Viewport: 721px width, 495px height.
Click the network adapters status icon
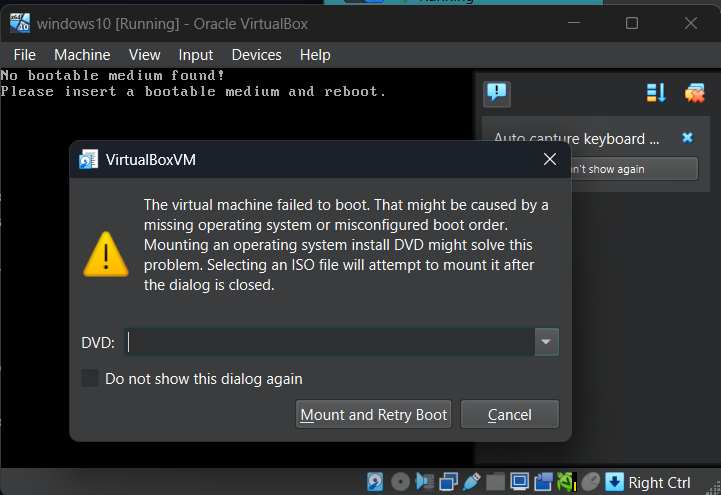point(448,482)
